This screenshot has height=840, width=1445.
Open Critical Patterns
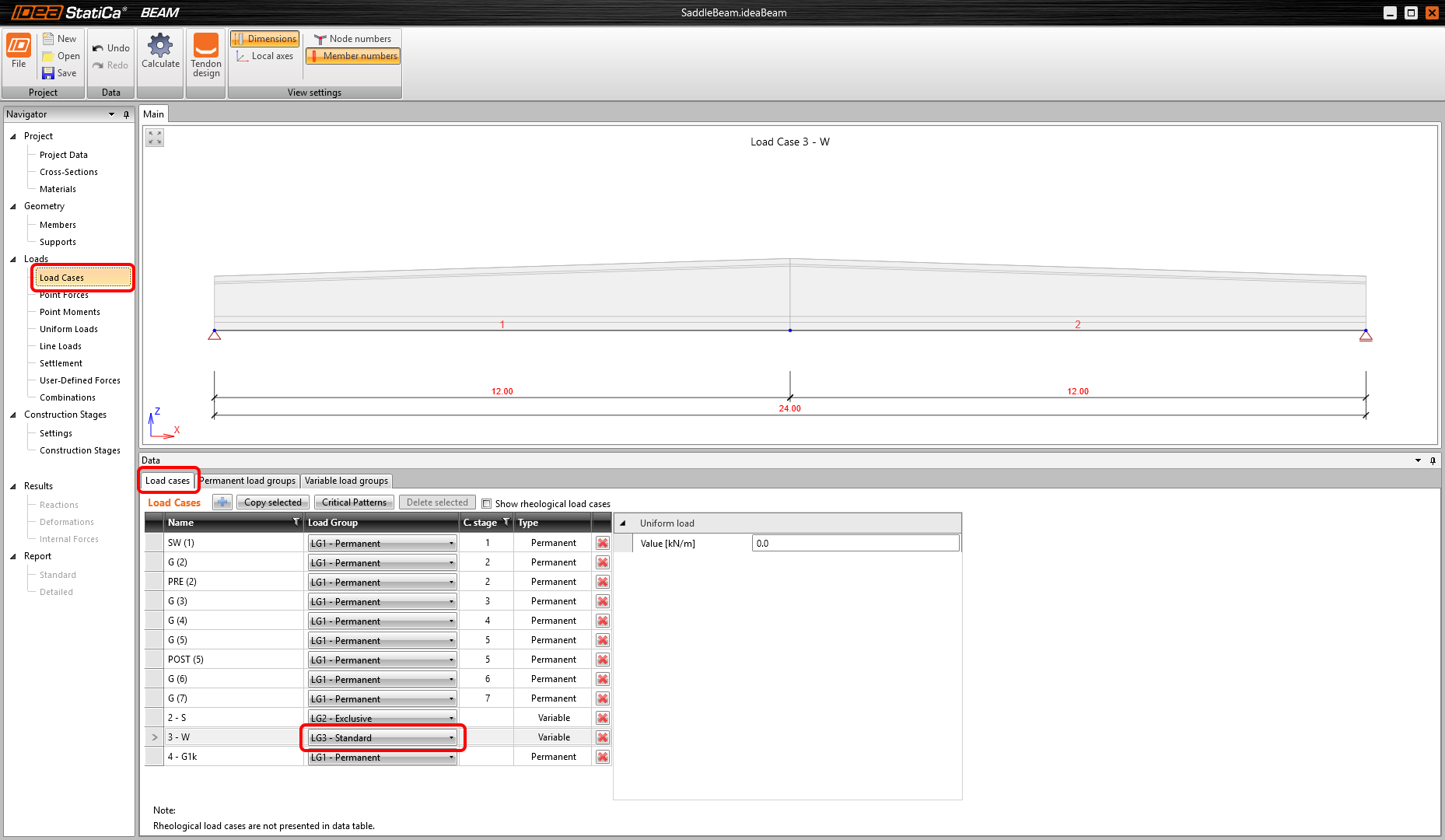pyautogui.click(x=354, y=502)
